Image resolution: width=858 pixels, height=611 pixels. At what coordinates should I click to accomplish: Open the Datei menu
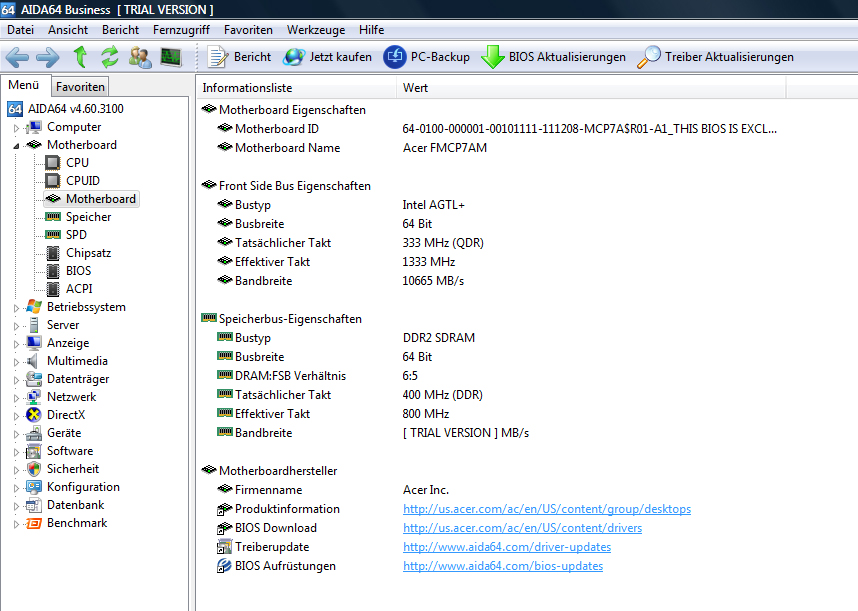click(x=20, y=30)
